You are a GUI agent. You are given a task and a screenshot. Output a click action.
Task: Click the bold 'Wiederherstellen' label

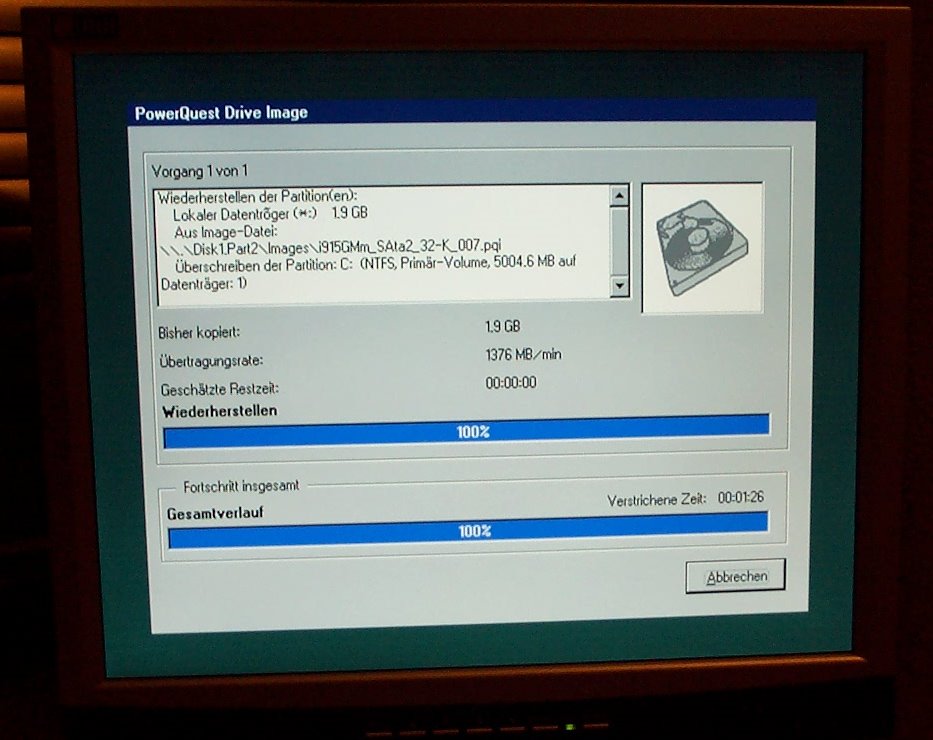coord(220,411)
